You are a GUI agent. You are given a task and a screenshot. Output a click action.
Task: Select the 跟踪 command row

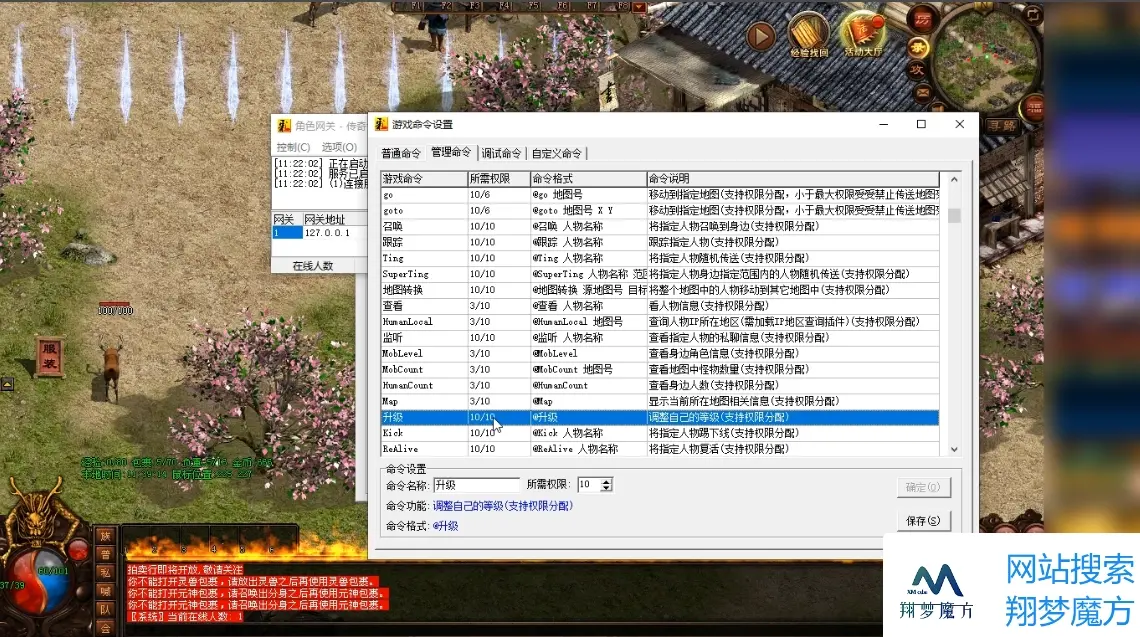[x=660, y=243]
